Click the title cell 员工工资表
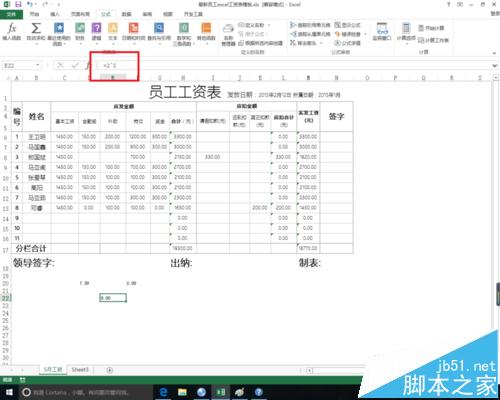Image resolution: width=500 pixels, height=400 pixels. [185, 92]
